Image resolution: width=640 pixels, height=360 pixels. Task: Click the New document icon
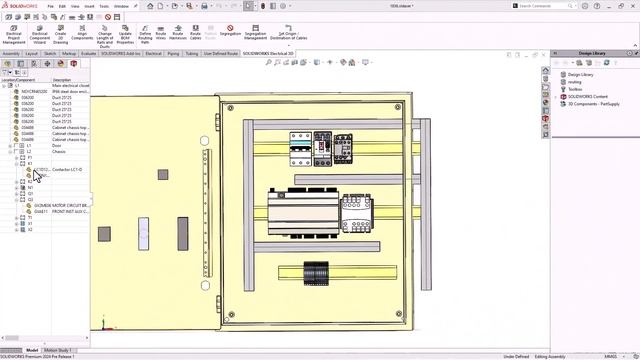point(160,6)
